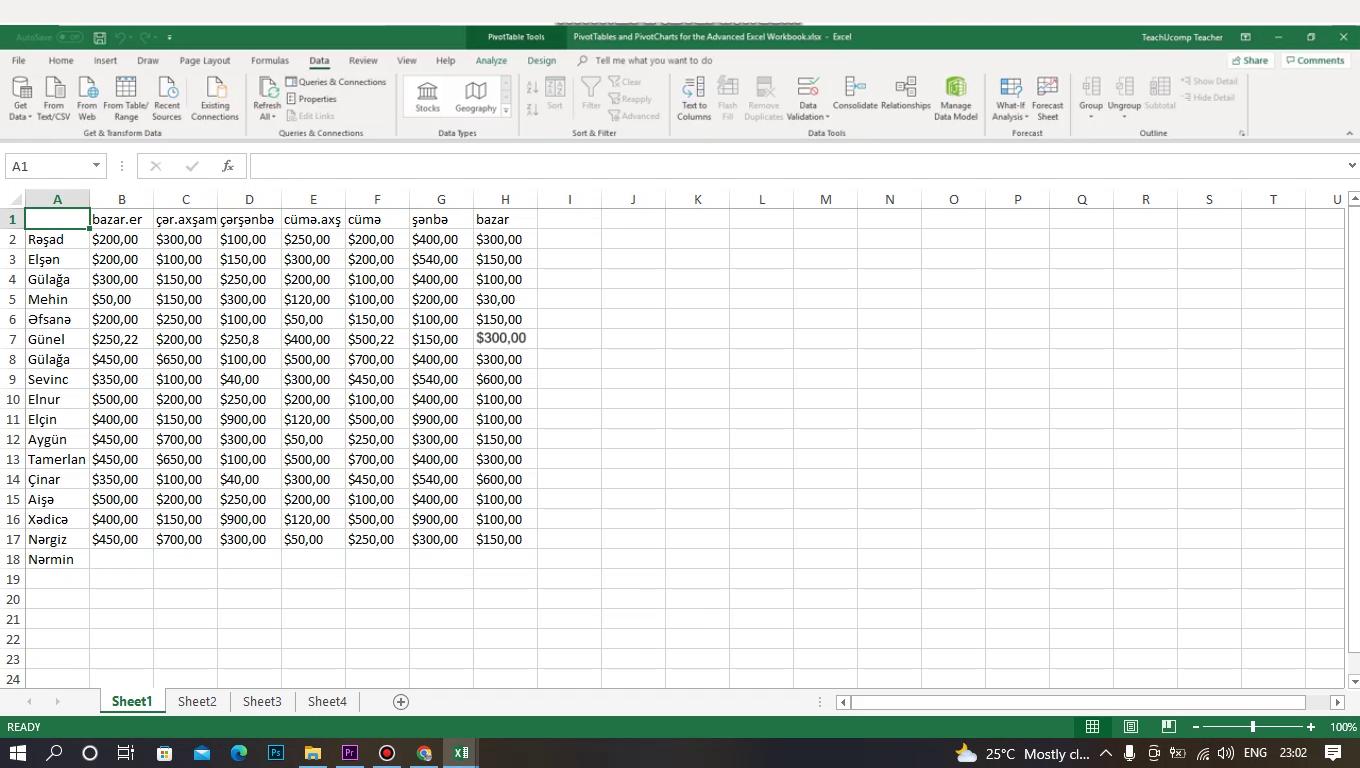Screen dimensions: 1360x768
Task: Click into the formula bar field
Action: click(x=797, y=166)
